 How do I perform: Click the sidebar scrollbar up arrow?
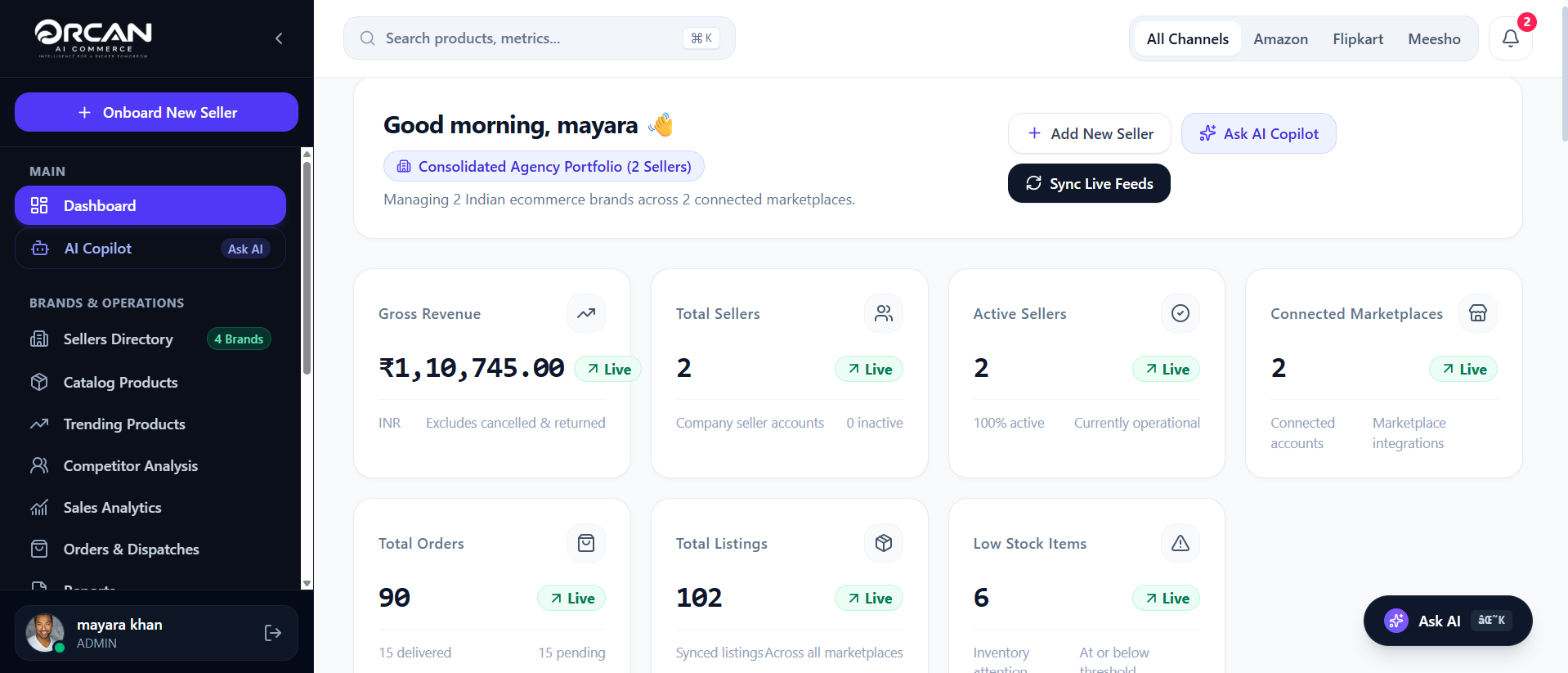click(307, 154)
